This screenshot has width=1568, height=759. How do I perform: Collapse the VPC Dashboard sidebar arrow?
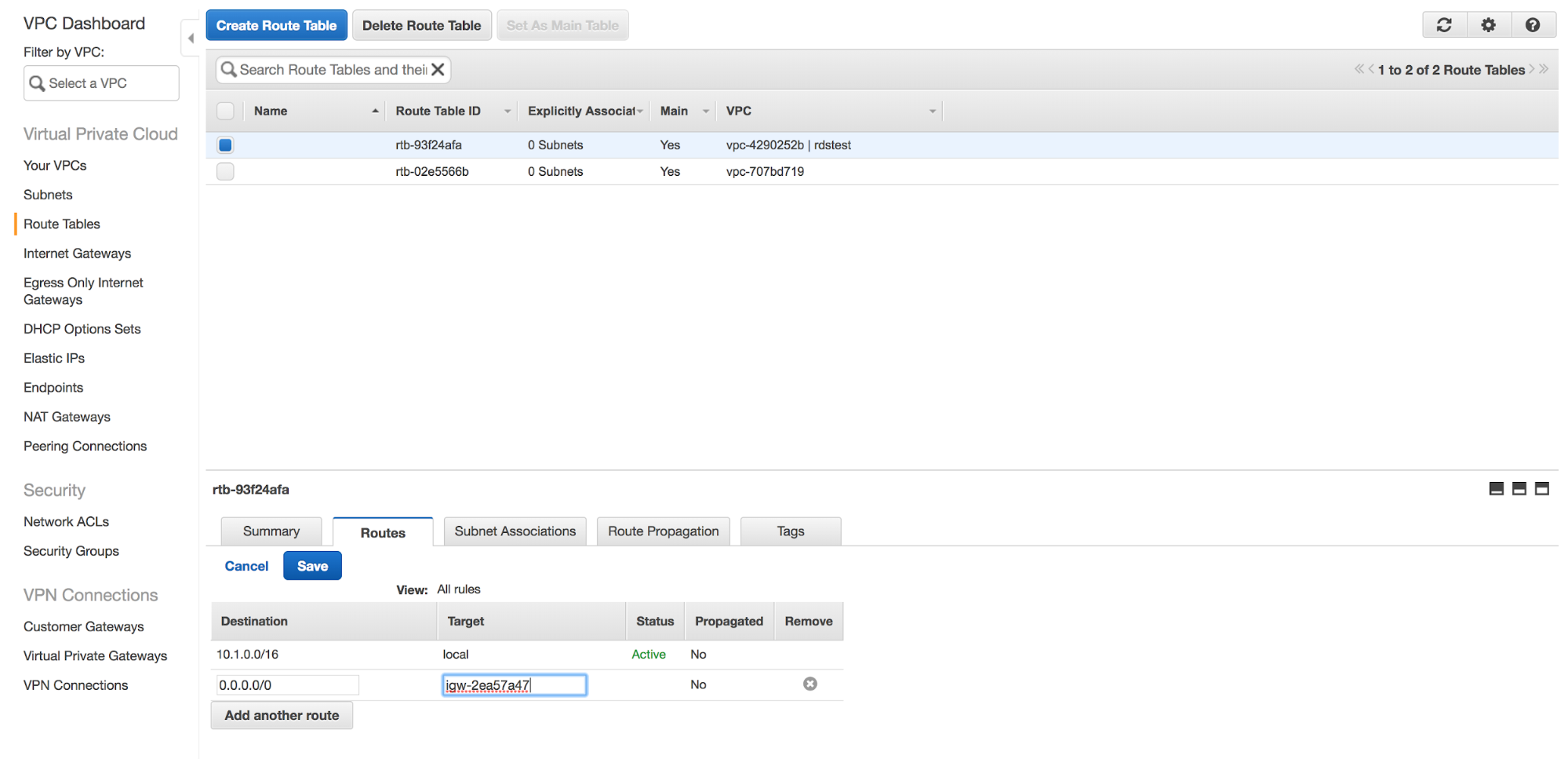[191, 38]
